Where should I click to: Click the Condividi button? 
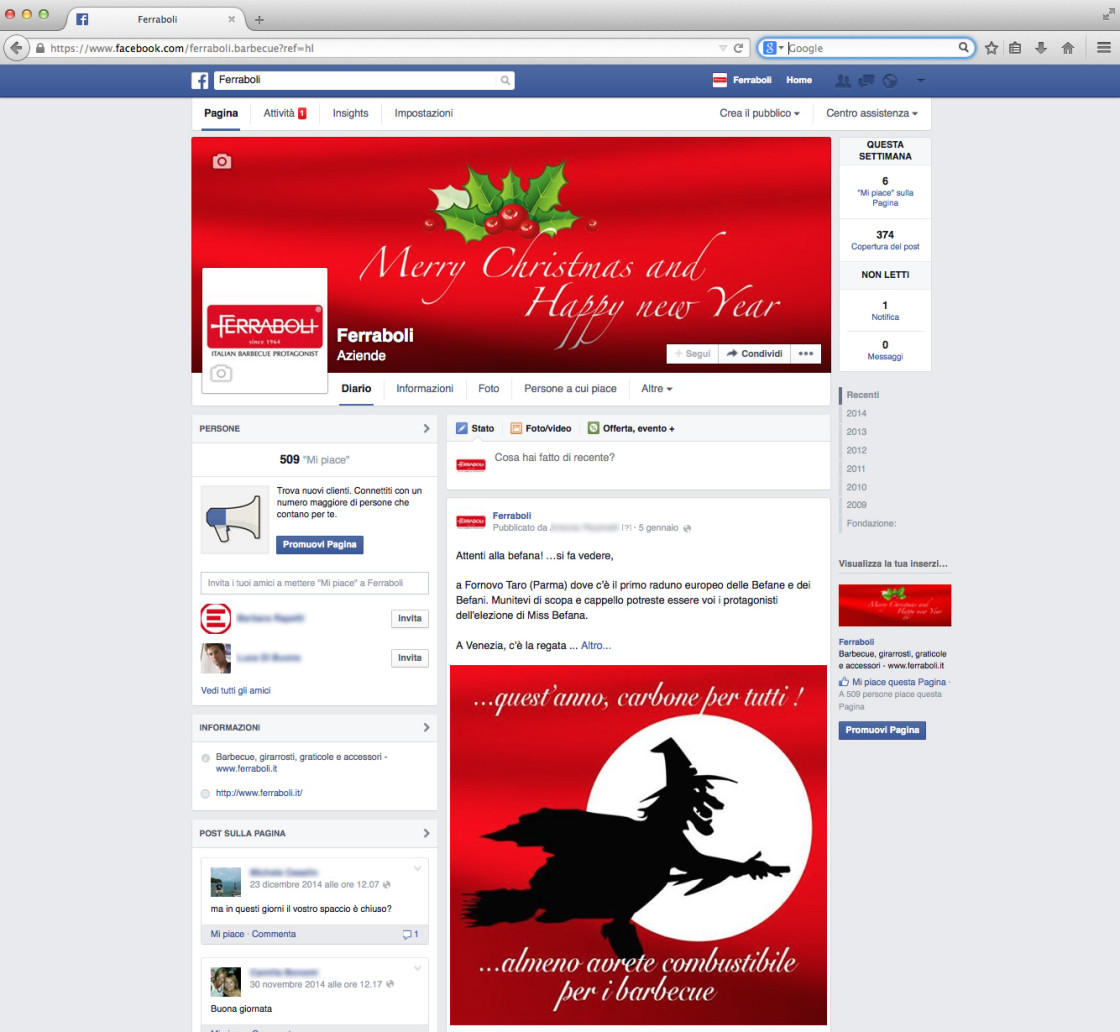pos(754,354)
